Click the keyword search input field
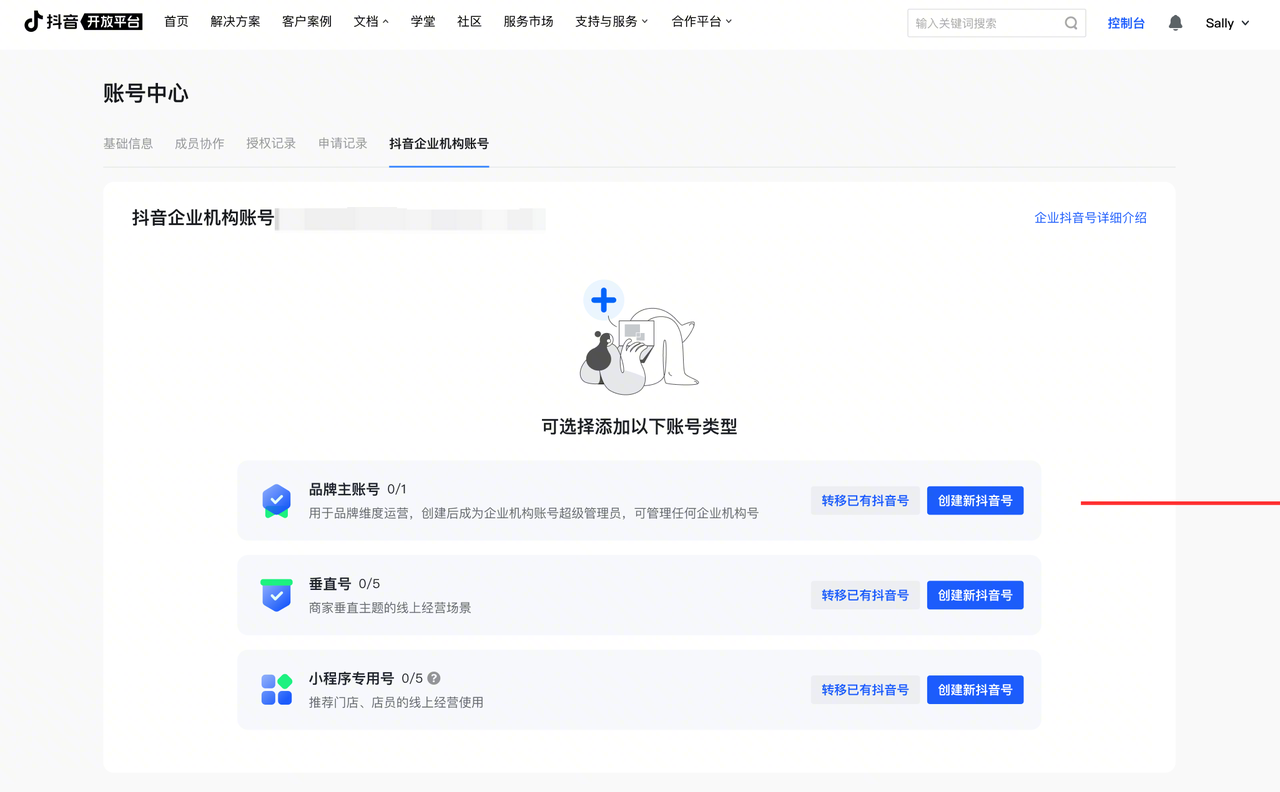Viewport: 1280px width, 792px height. (985, 23)
